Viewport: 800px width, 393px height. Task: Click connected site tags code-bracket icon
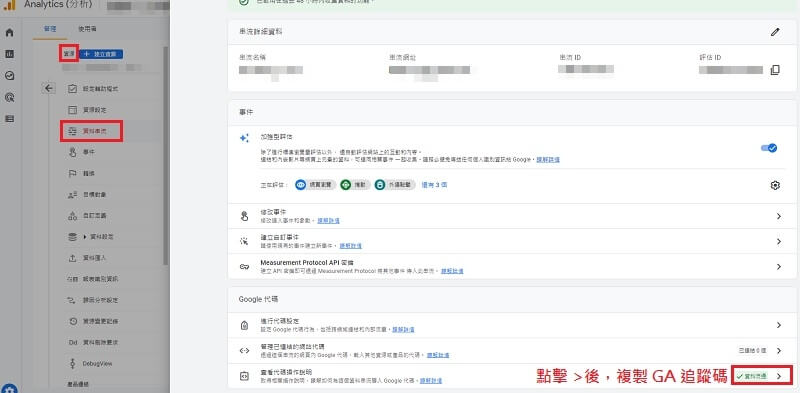click(x=244, y=351)
